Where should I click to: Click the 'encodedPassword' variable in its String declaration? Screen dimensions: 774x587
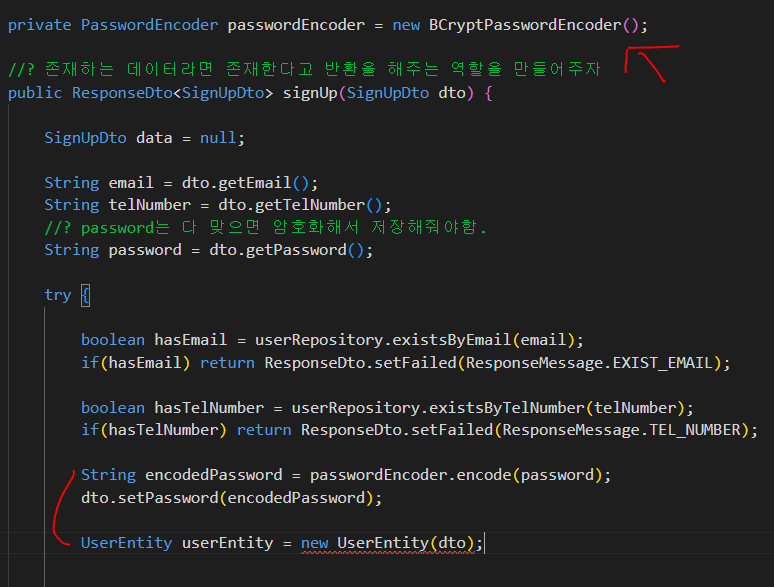pos(213,475)
